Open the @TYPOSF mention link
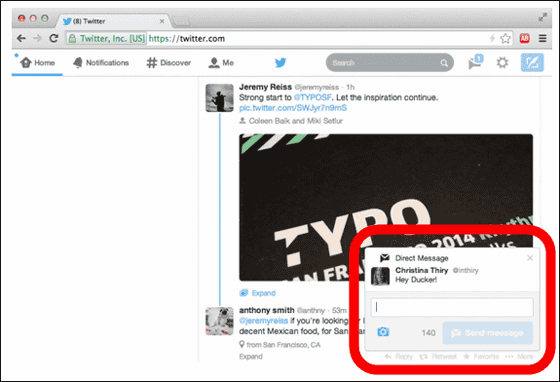Screen dimensions: 560x382 pyautogui.click(x=312, y=97)
